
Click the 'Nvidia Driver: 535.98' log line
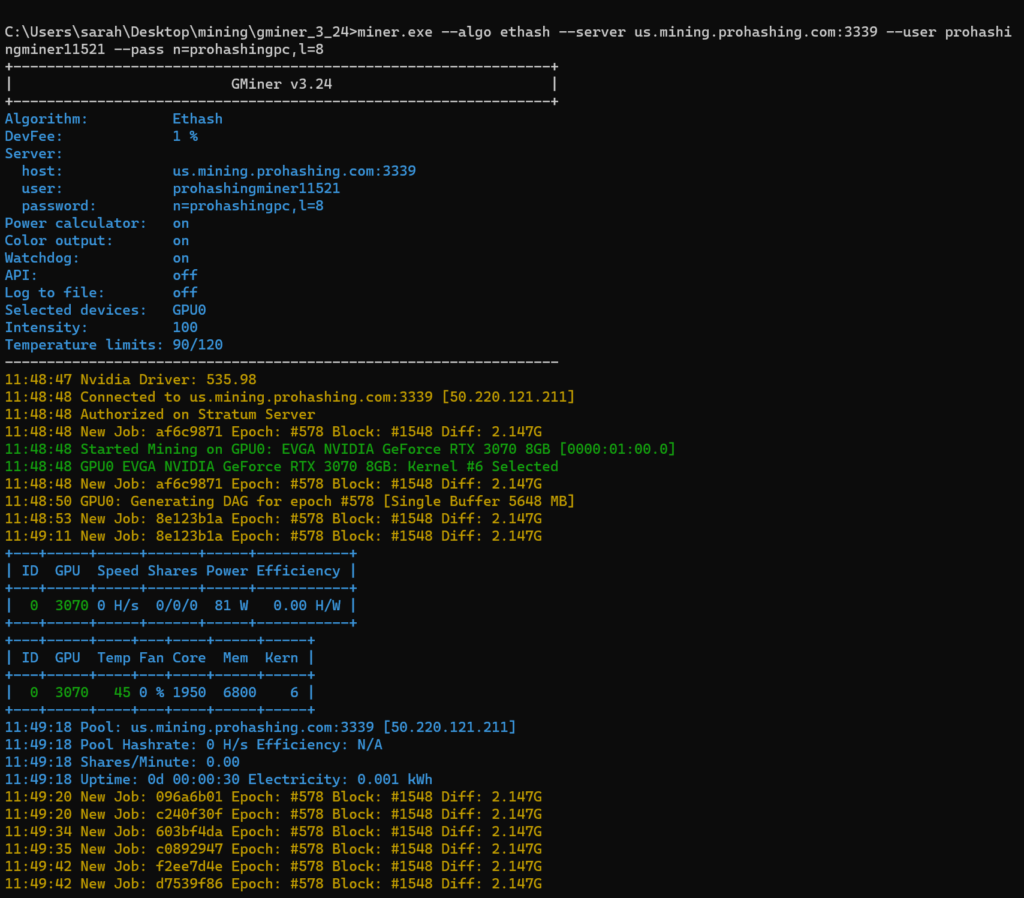coord(131,379)
